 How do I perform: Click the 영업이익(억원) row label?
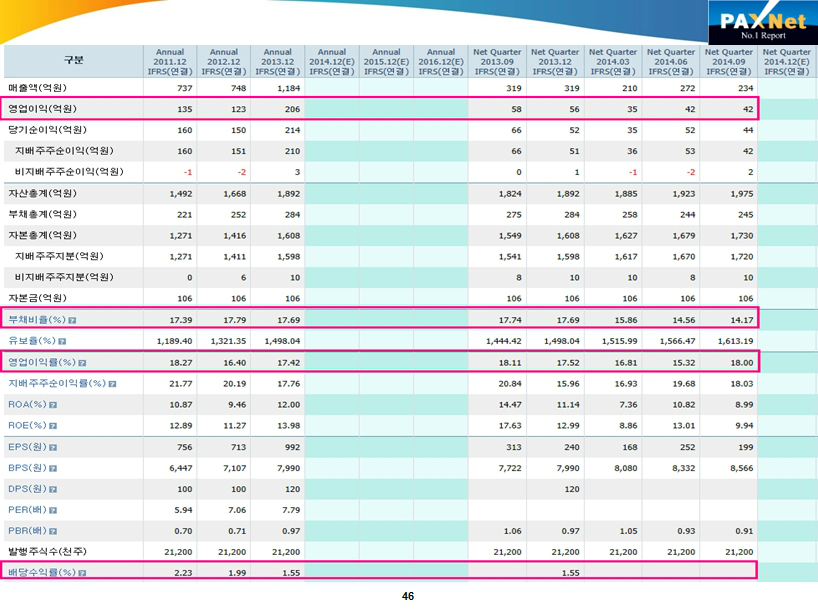click(42, 109)
